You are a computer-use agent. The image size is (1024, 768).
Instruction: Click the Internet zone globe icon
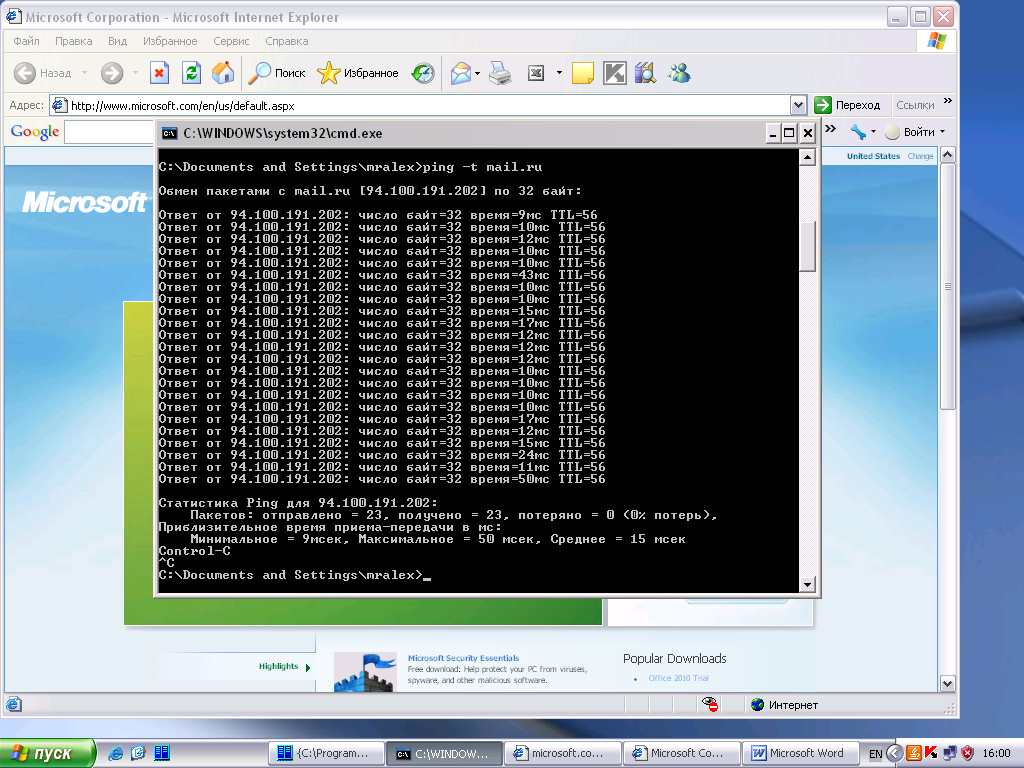758,705
